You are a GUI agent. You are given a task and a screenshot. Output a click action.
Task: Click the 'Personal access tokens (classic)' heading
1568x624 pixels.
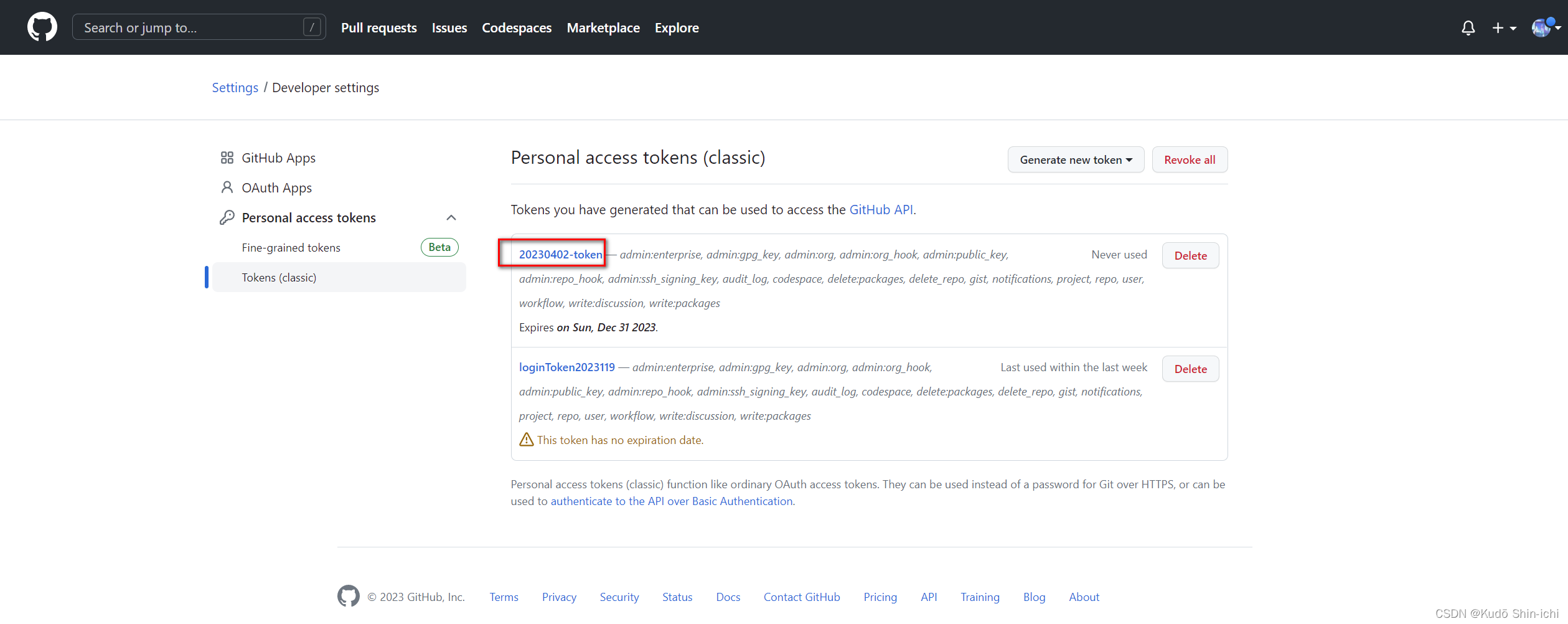click(x=638, y=158)
